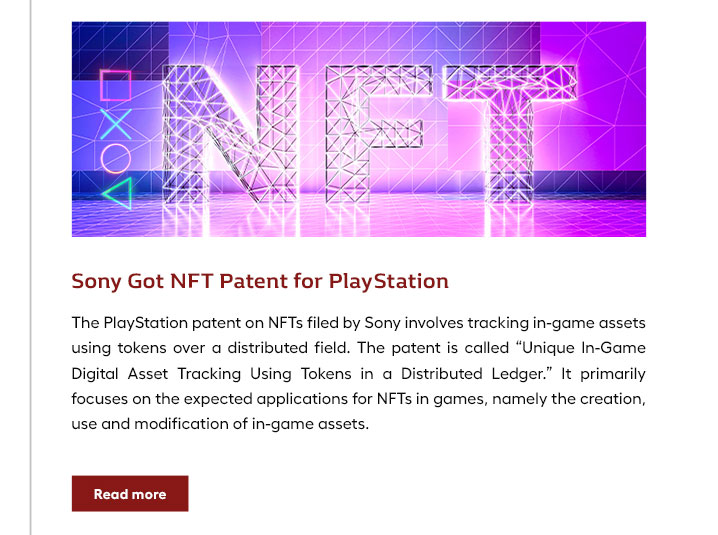718x535 pixels.
Task: Click the Read more button
Action: click(130, 493)
